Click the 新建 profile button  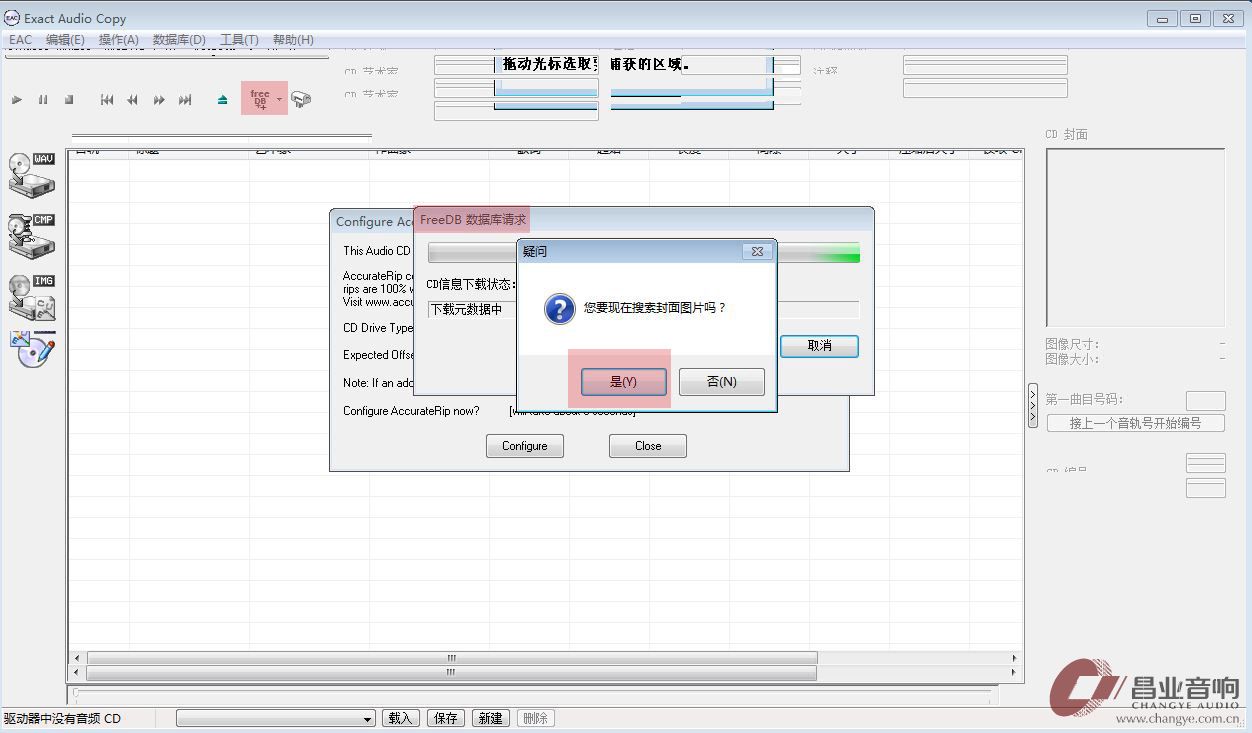click(x=491, y=718)
